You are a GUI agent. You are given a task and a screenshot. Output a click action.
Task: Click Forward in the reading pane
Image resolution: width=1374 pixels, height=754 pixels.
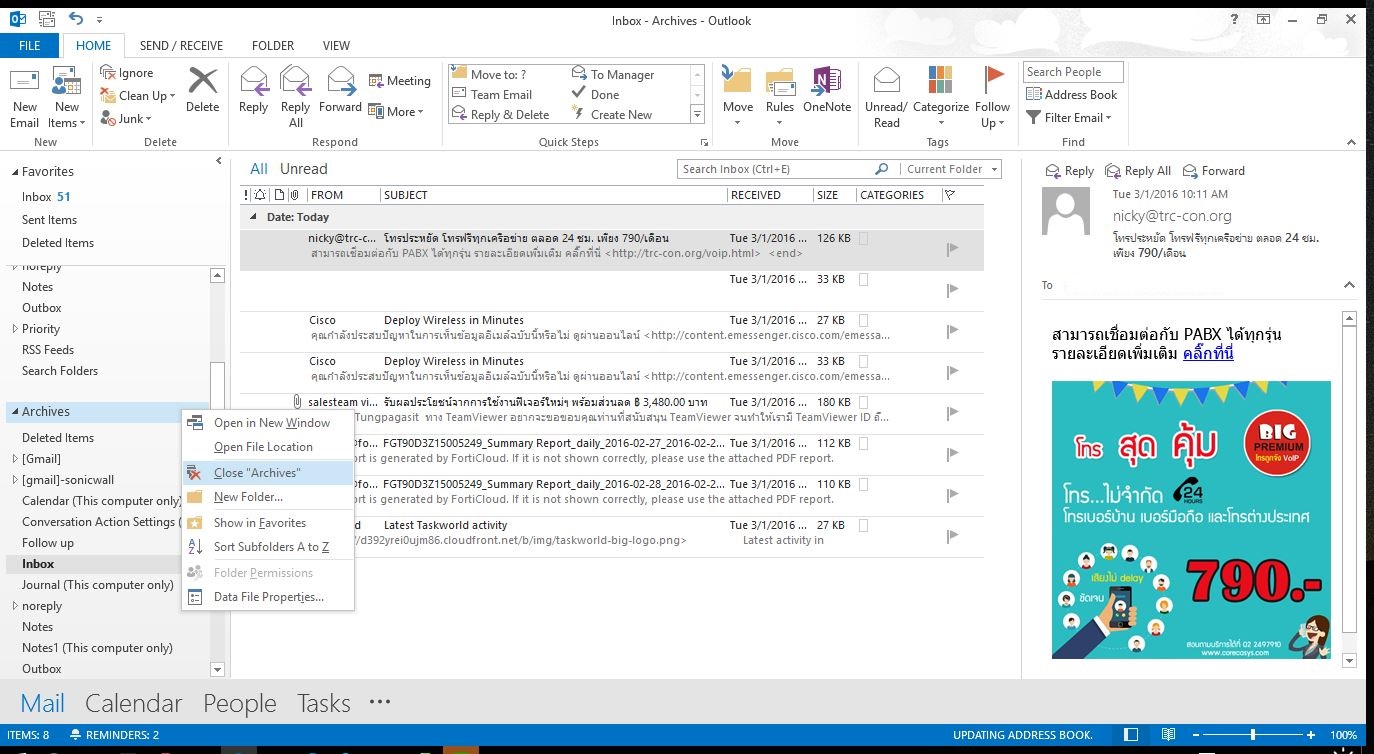tap(1213, 171)
